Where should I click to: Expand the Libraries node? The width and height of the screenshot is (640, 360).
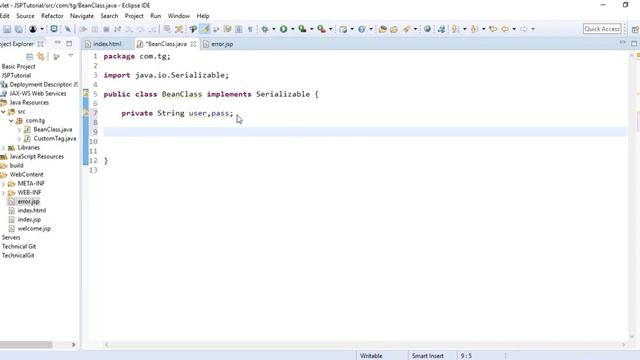pos(3,148)
